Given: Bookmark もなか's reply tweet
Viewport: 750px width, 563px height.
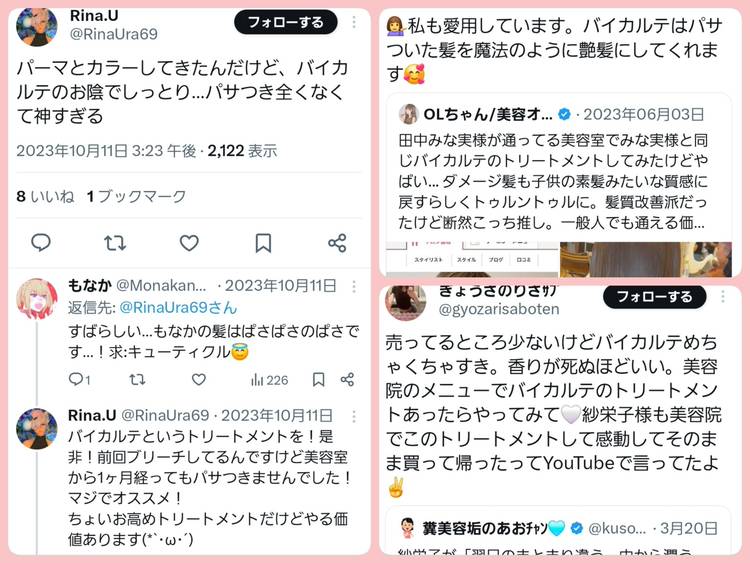Looking at the screenshot, I should pos(319,379).
